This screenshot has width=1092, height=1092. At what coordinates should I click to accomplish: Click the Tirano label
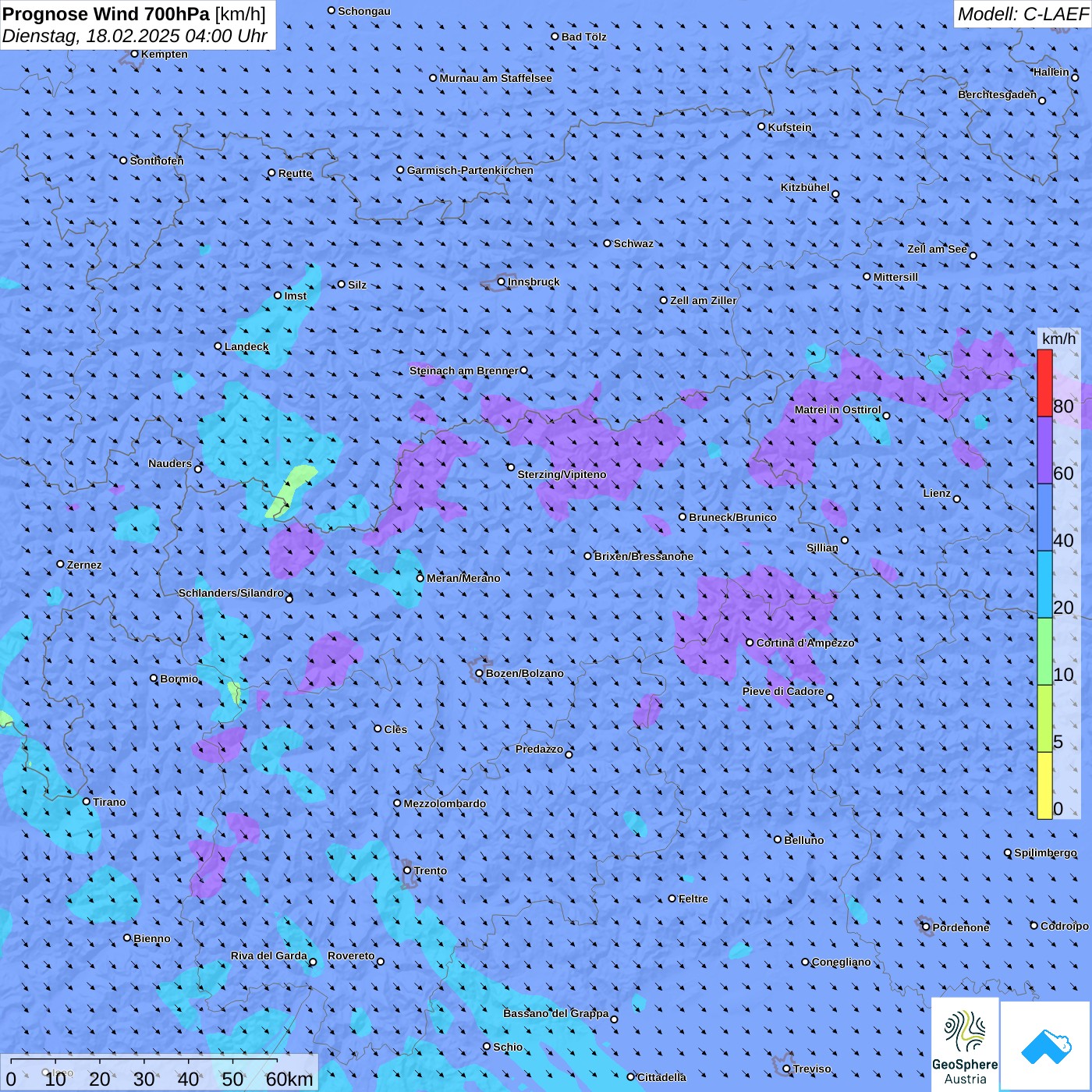[x=109, y=802]
